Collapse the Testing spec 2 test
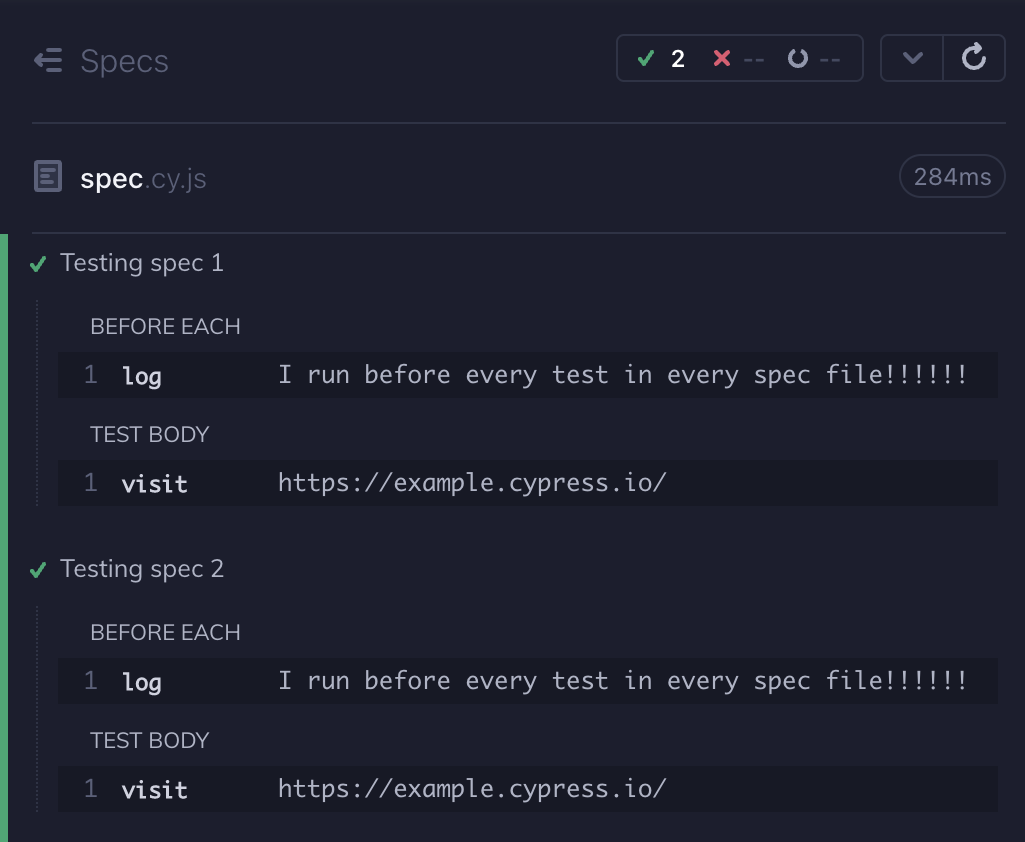The width and height of the screenshot is (1025, 842). (x=143, y=569)
